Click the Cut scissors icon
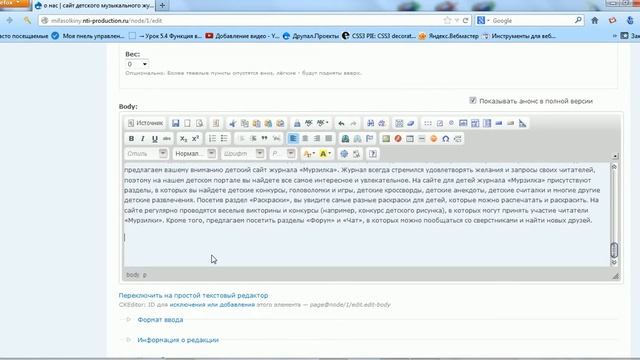The image size is (640, 360). (x=233, y=123)
